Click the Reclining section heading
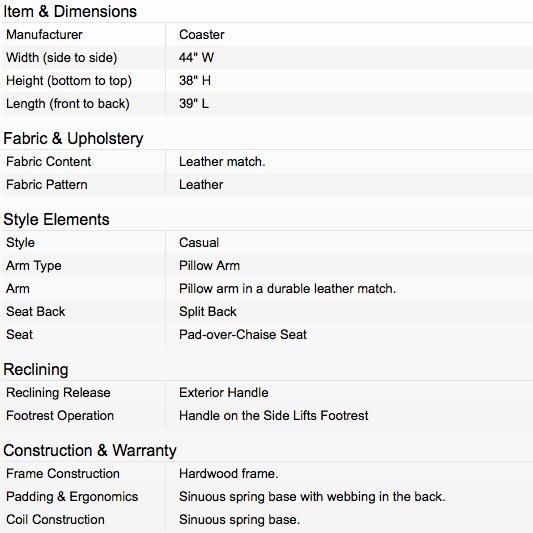Viewport: 533px width, 533px height. pyautogui.click(x=36, y=370)
